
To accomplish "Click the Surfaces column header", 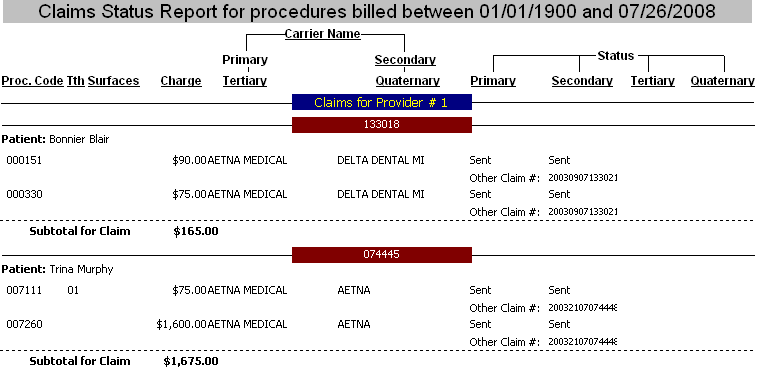I will [114, 81].
